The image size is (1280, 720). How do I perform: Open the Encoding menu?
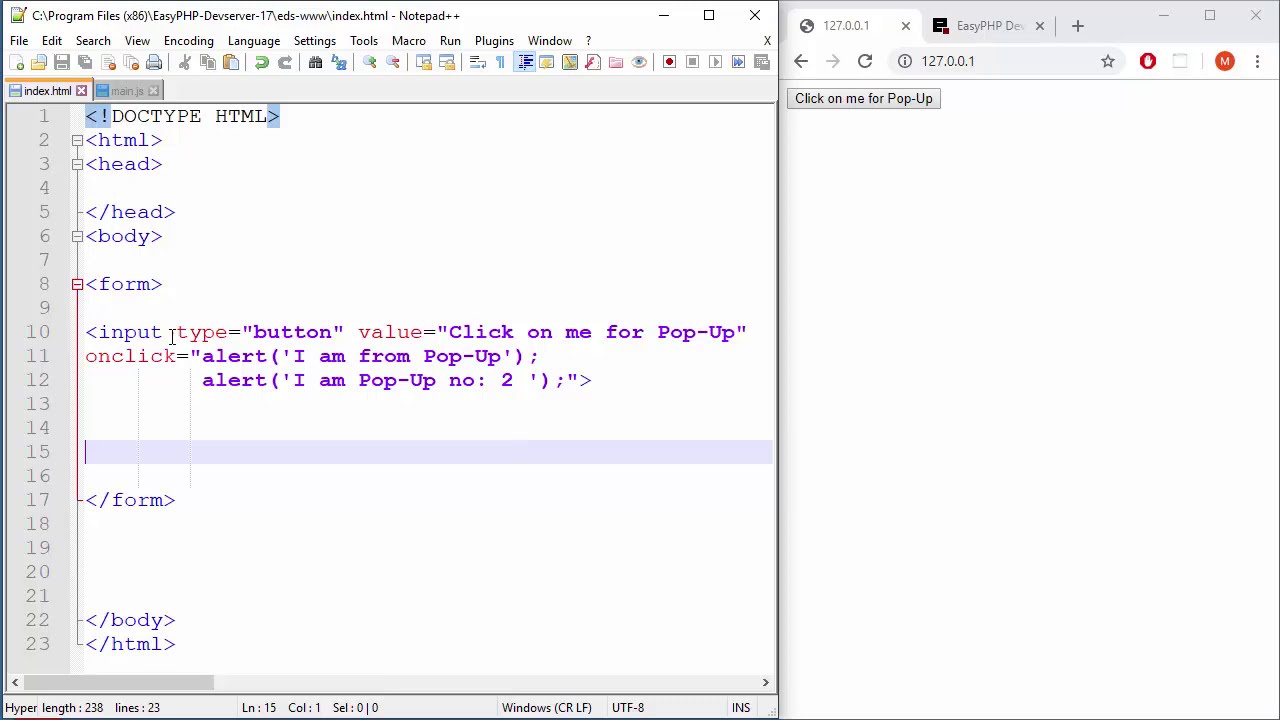[189, 41]
